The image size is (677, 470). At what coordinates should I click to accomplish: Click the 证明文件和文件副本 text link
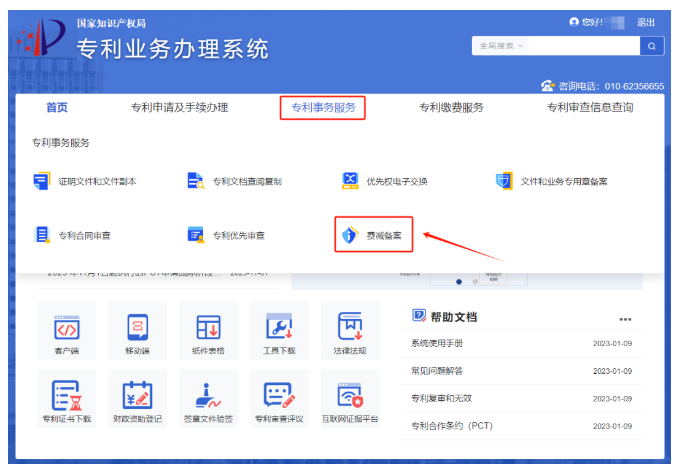point(97,181)
